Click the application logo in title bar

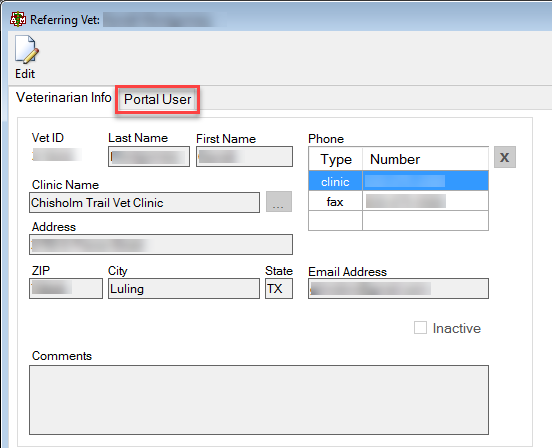click(x=18, y=19)
